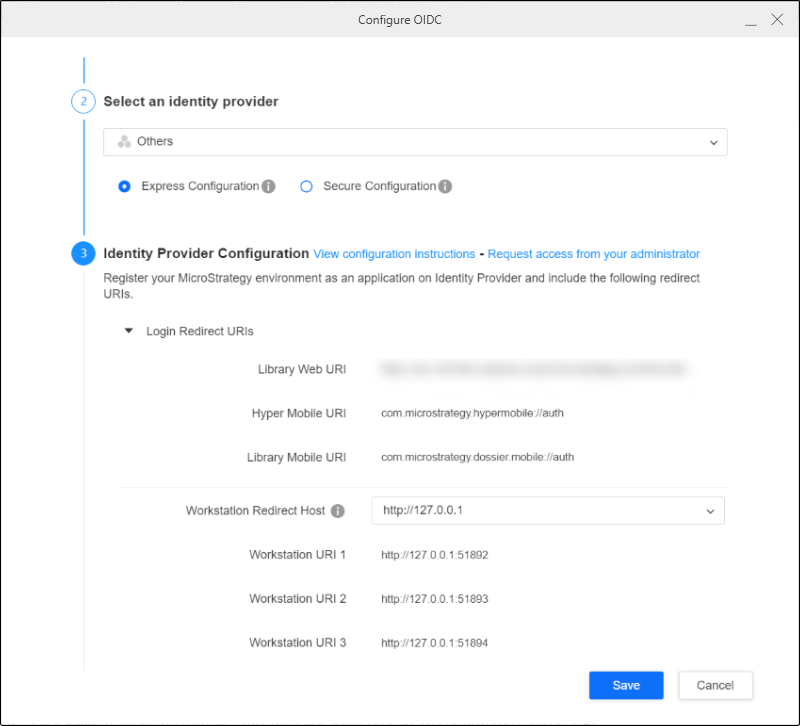This screenshot has height=726, width=800.
Task: Click the blurred Library Web URI value
Action: click(530, 369)
